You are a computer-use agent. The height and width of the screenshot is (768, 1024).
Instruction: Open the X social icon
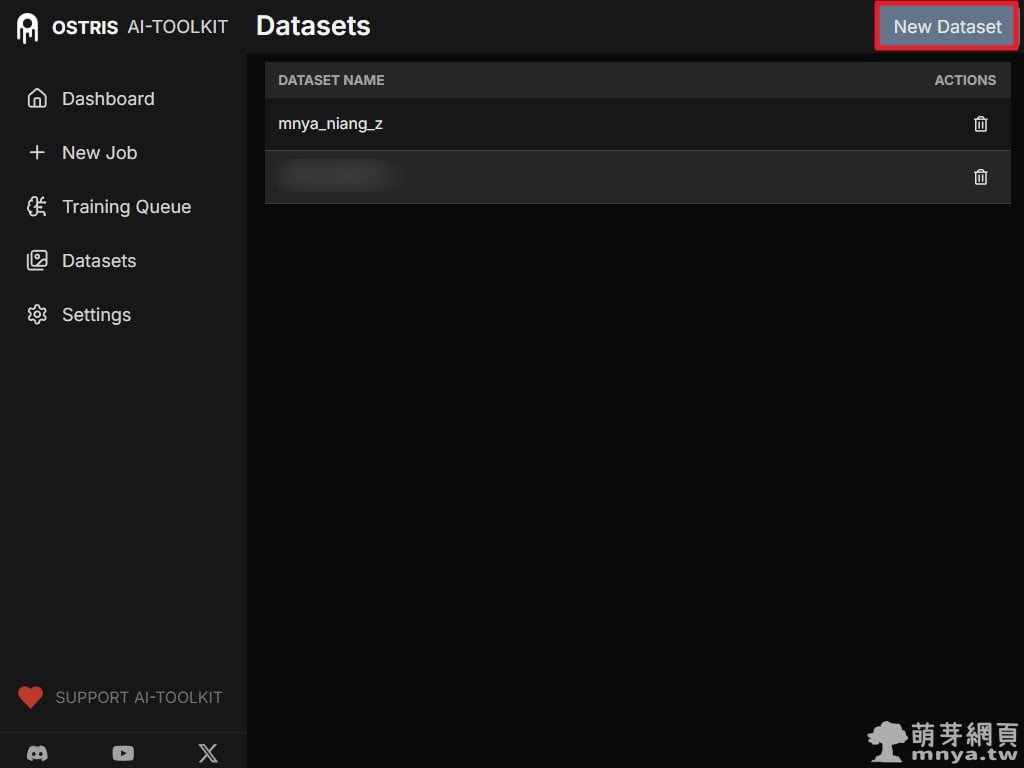click(208, 753)
